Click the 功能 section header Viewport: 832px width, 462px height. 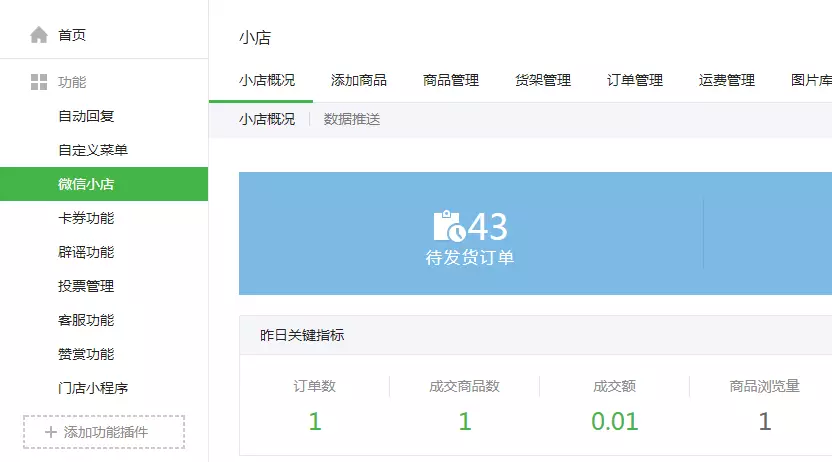coord(72,82)
